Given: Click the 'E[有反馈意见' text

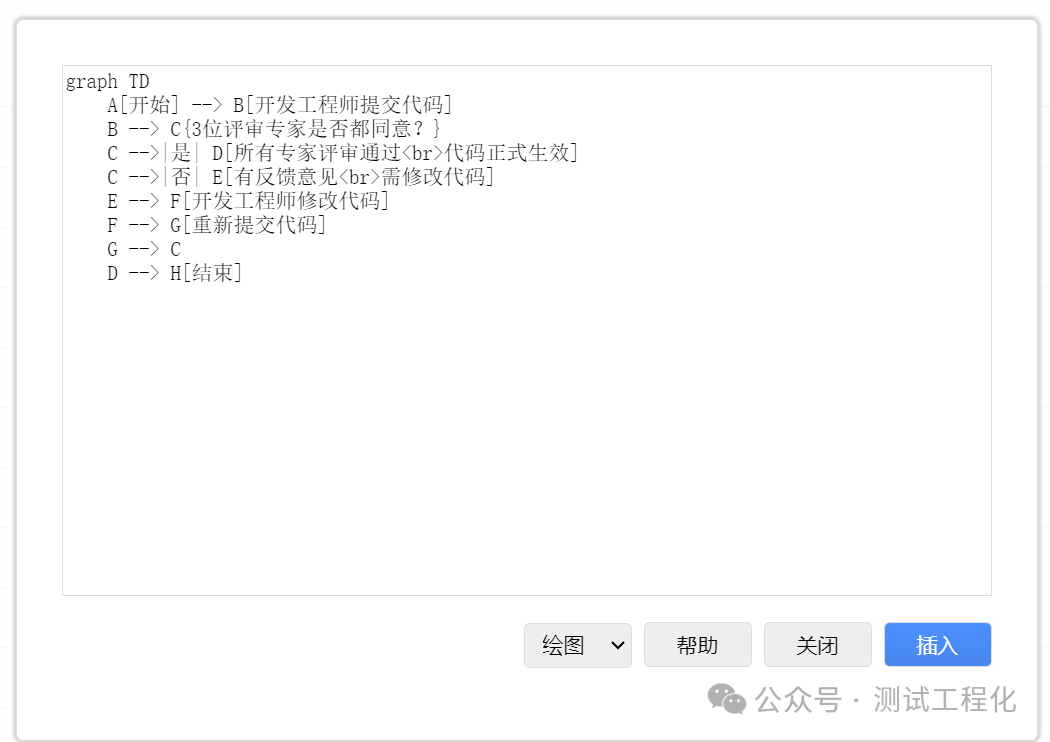Looking at the screenshot, I should pos(275,177).
